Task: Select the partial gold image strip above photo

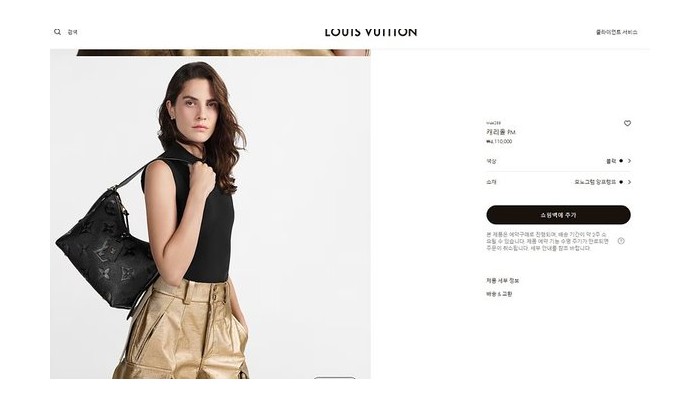Action: 223,53
